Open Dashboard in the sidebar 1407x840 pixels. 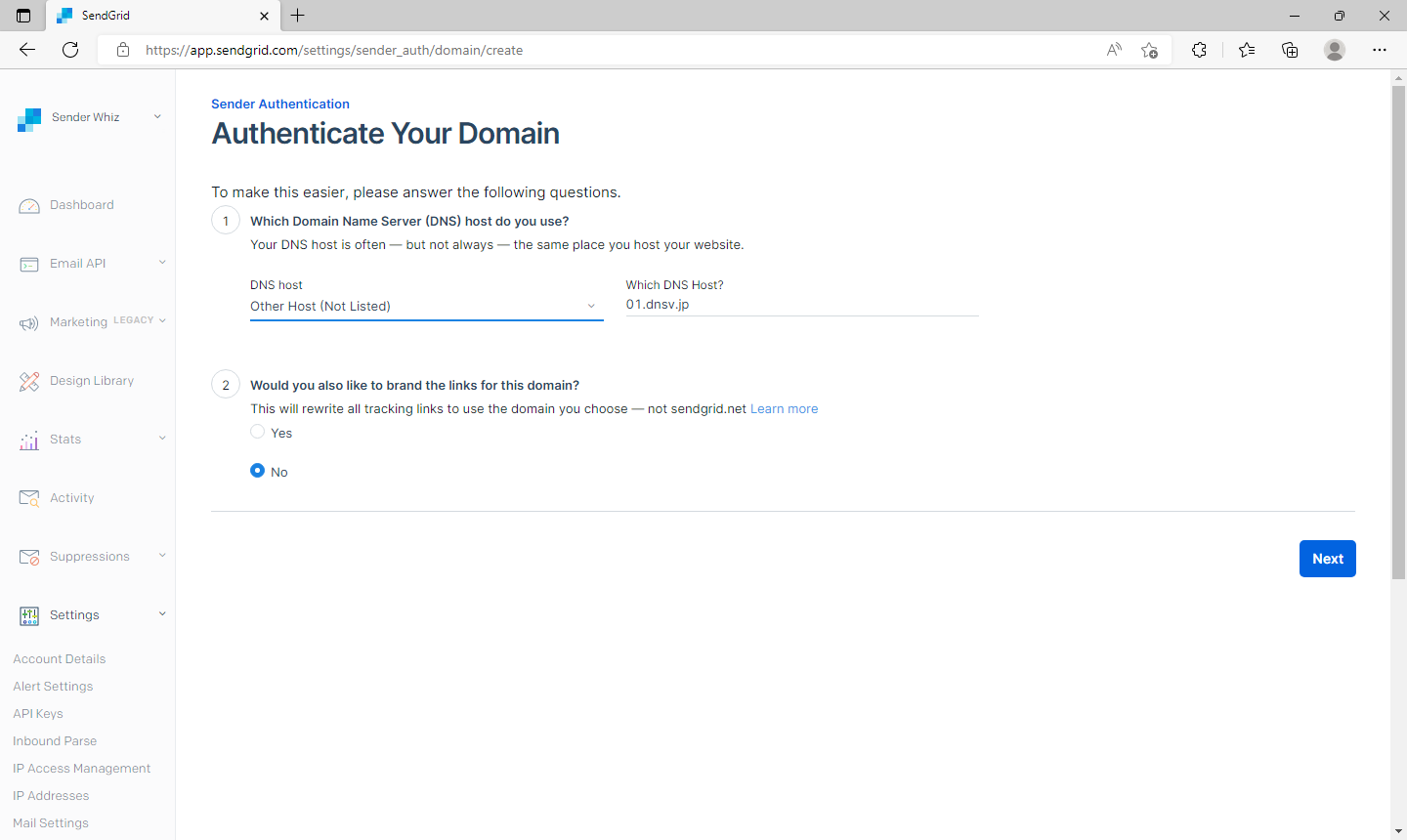pos(82,205)
